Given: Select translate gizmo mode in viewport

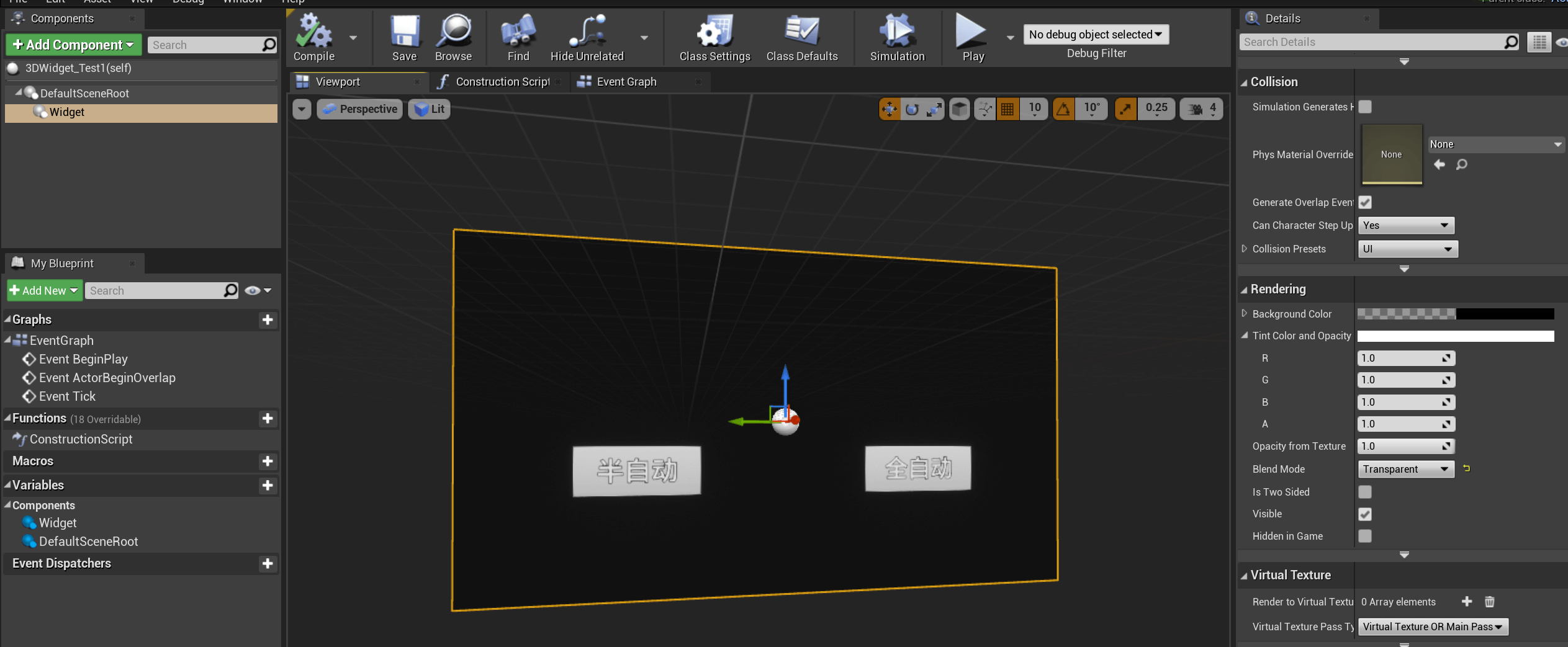Looking at the screenshot, I should tap(890, 109).
